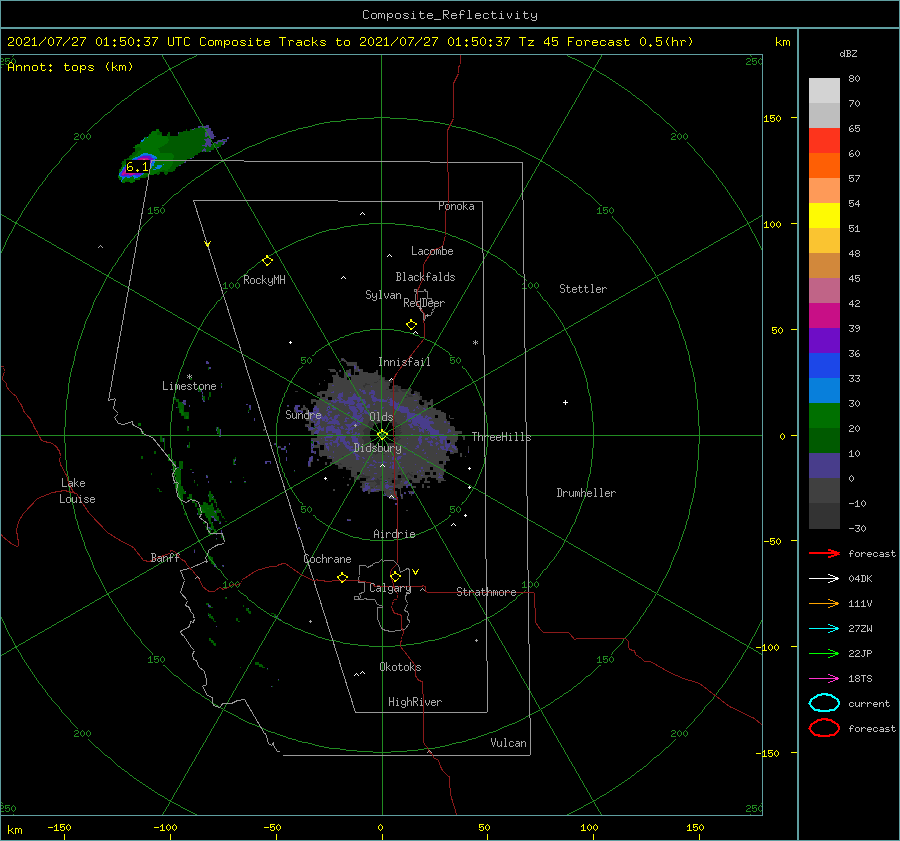Viewport: 900px width, 841px height.
Task: Choose the green 22JP track arrow
Action: click(x=824, y=653)
